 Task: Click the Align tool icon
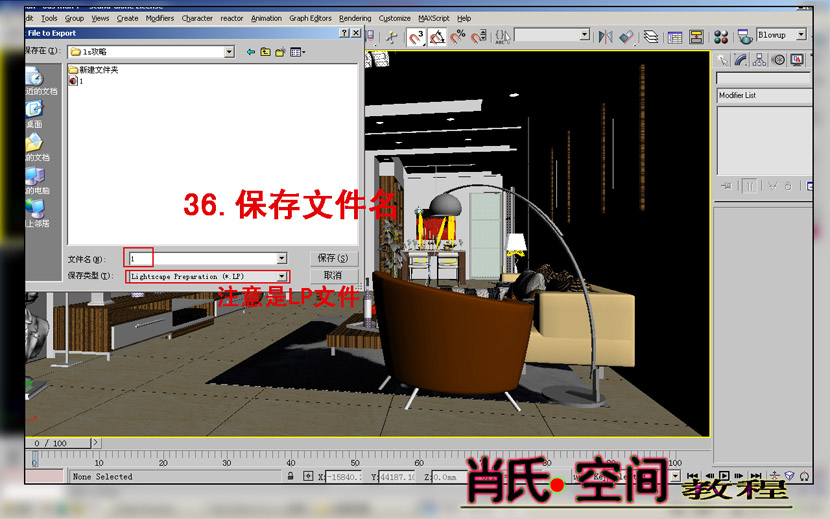pos(627,37)
